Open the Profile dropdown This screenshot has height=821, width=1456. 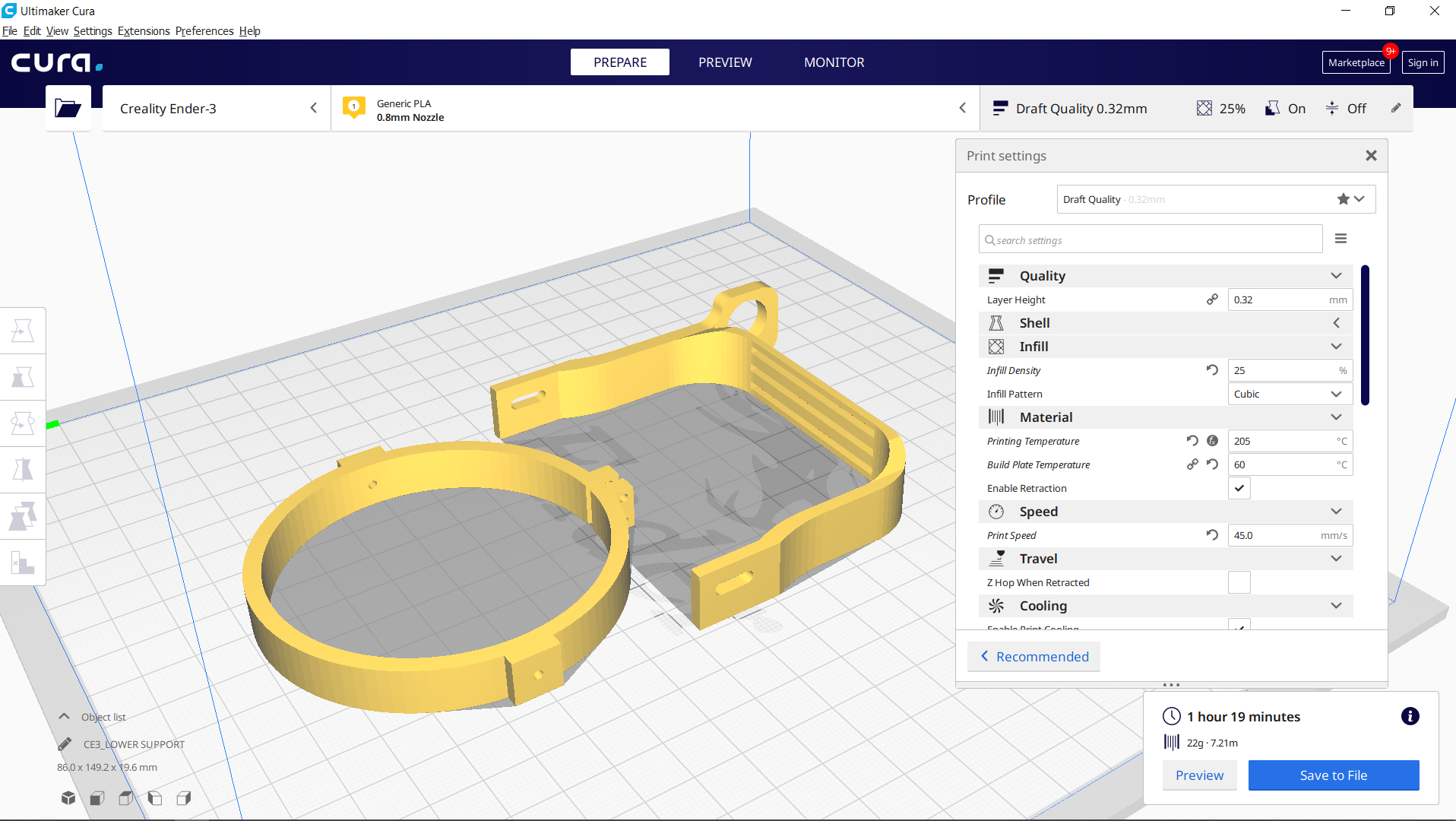(1216, 199)
